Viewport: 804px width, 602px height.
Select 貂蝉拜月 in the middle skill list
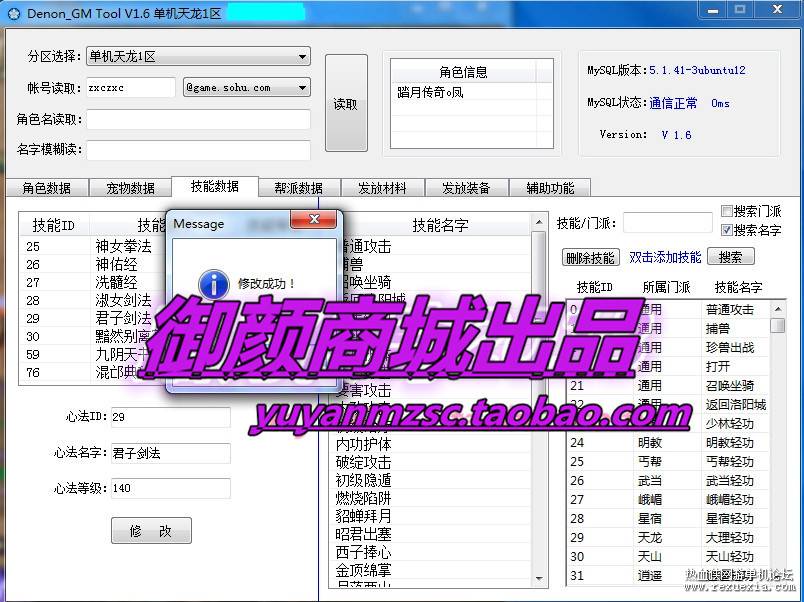(x=432, y=516)
